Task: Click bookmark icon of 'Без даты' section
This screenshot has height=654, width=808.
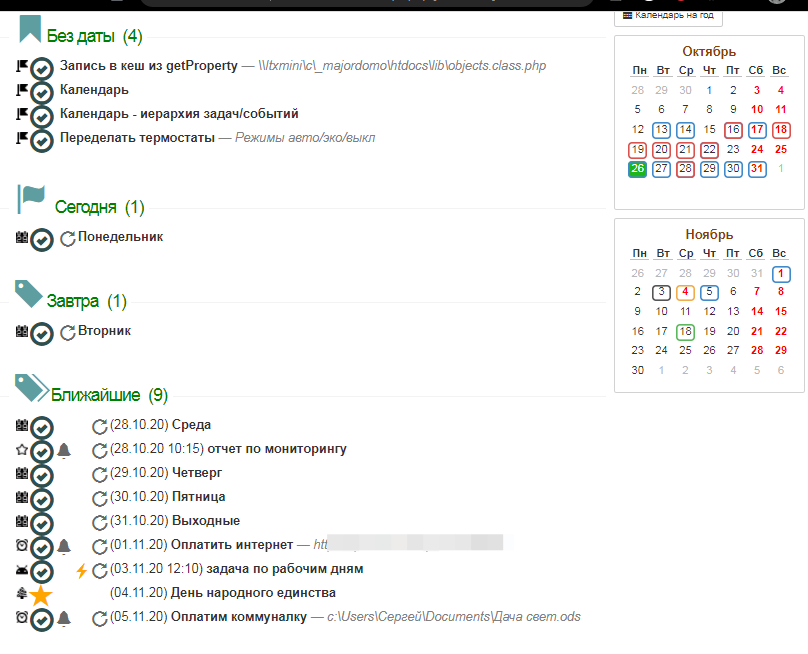Action: (x=30, y=29)
